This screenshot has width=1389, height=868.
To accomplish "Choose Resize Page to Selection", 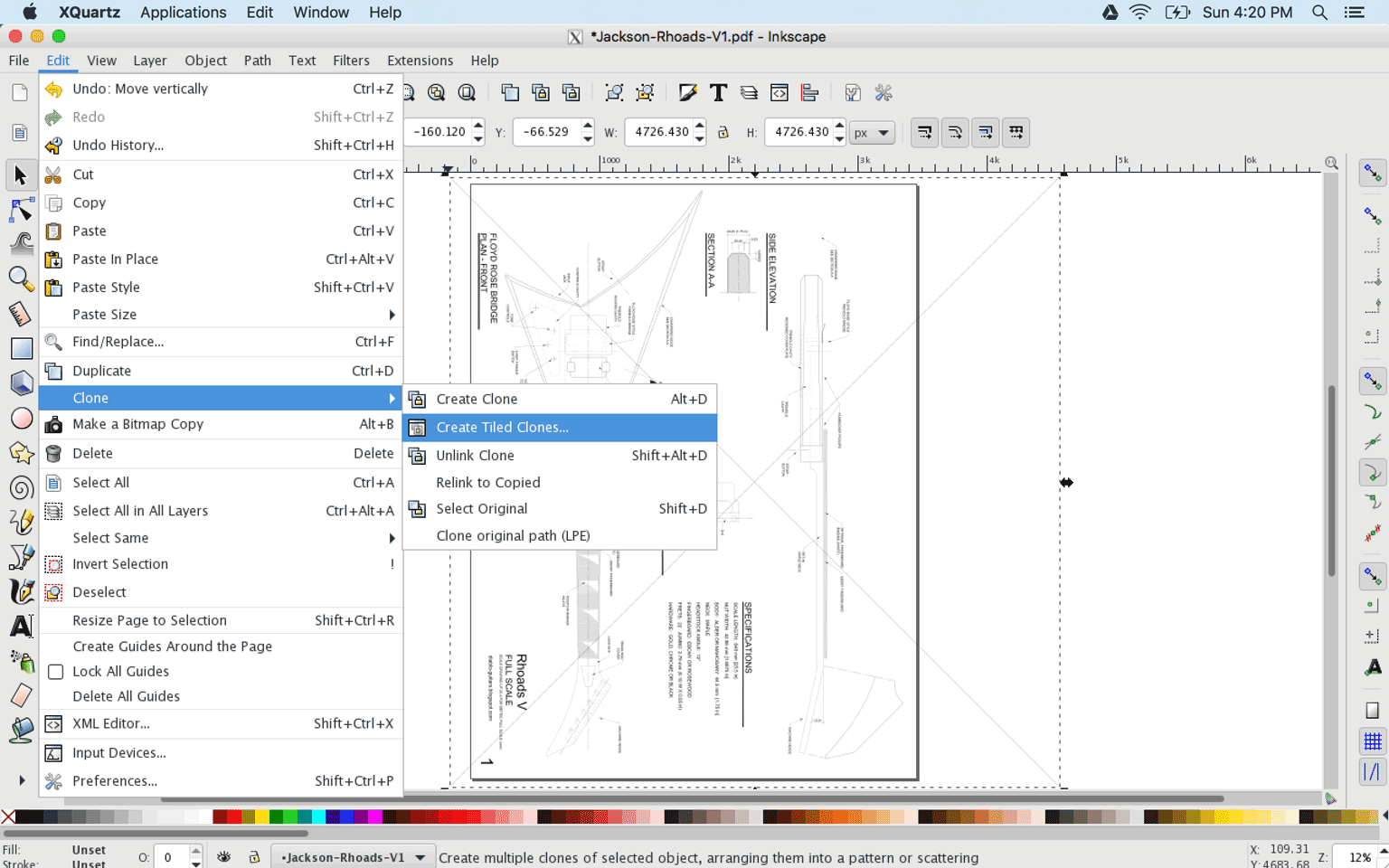I will coord(221,620).
